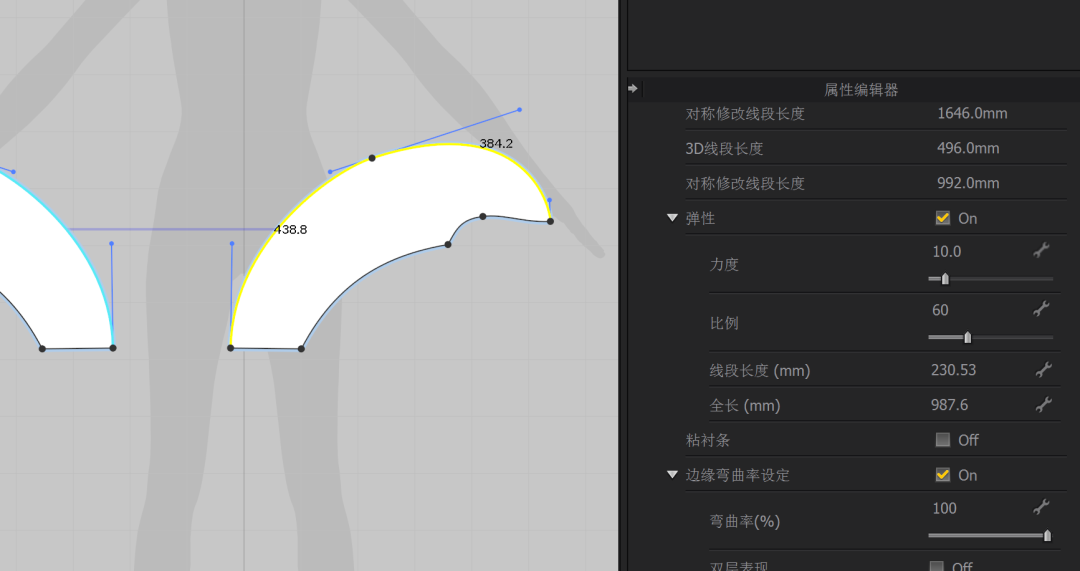The image size is (1080, 571).
Task: Toggle the 弹性 On checkbox
Action: [x=943, y=218]
